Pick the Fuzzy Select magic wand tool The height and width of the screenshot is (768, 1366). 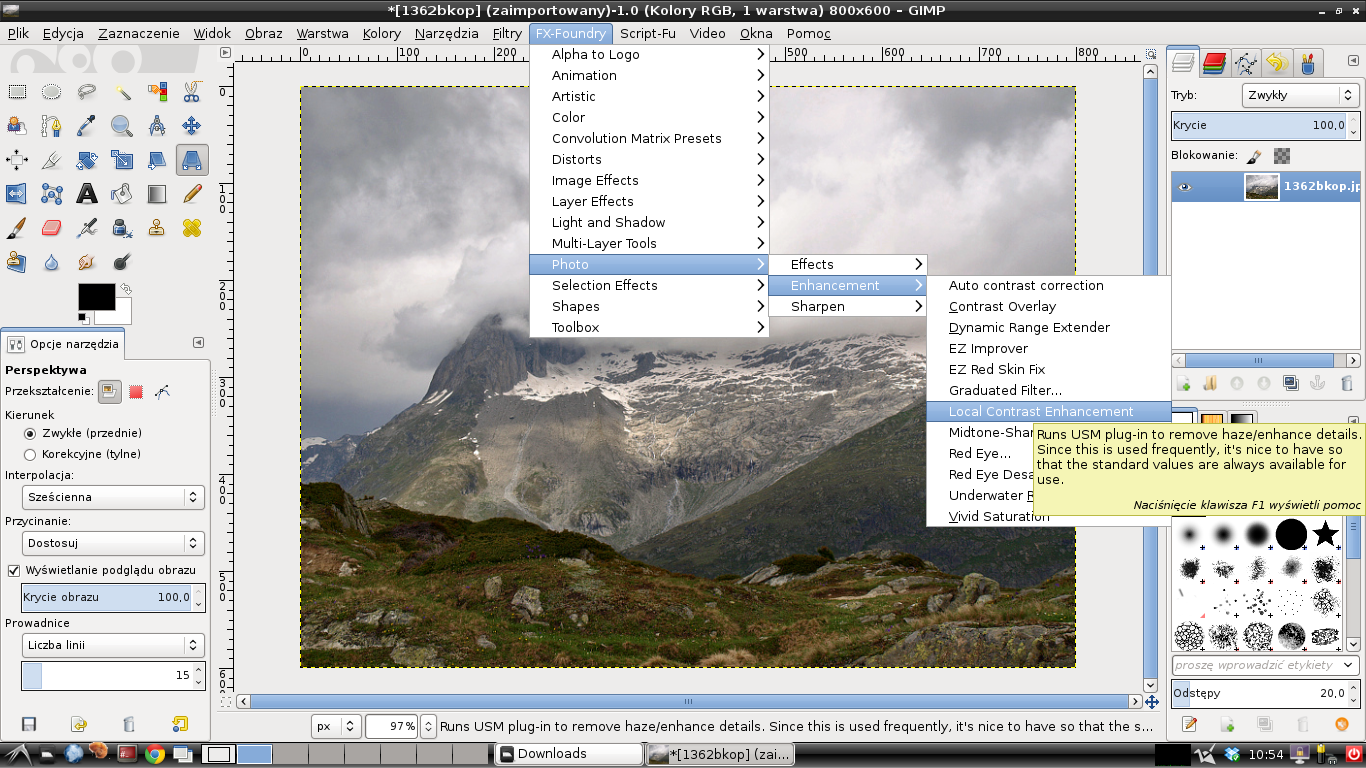(x=122, y=92)
